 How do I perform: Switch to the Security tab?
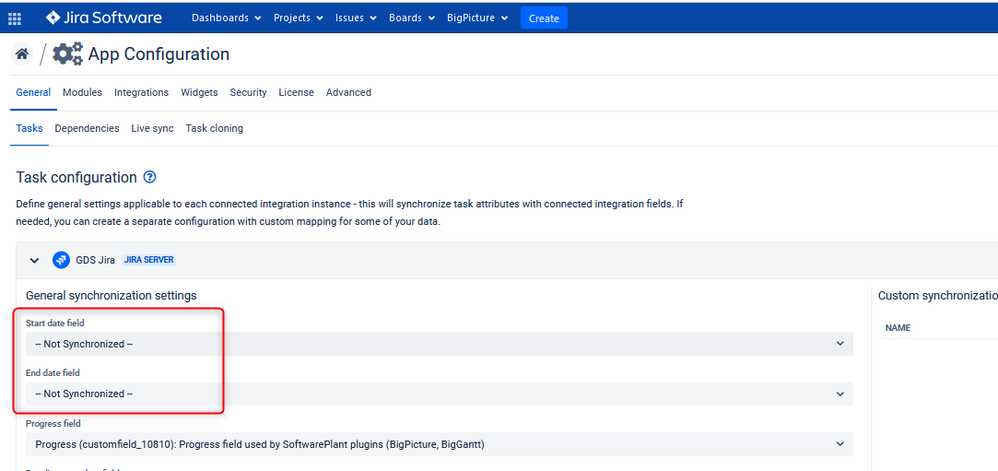[248, 92]
